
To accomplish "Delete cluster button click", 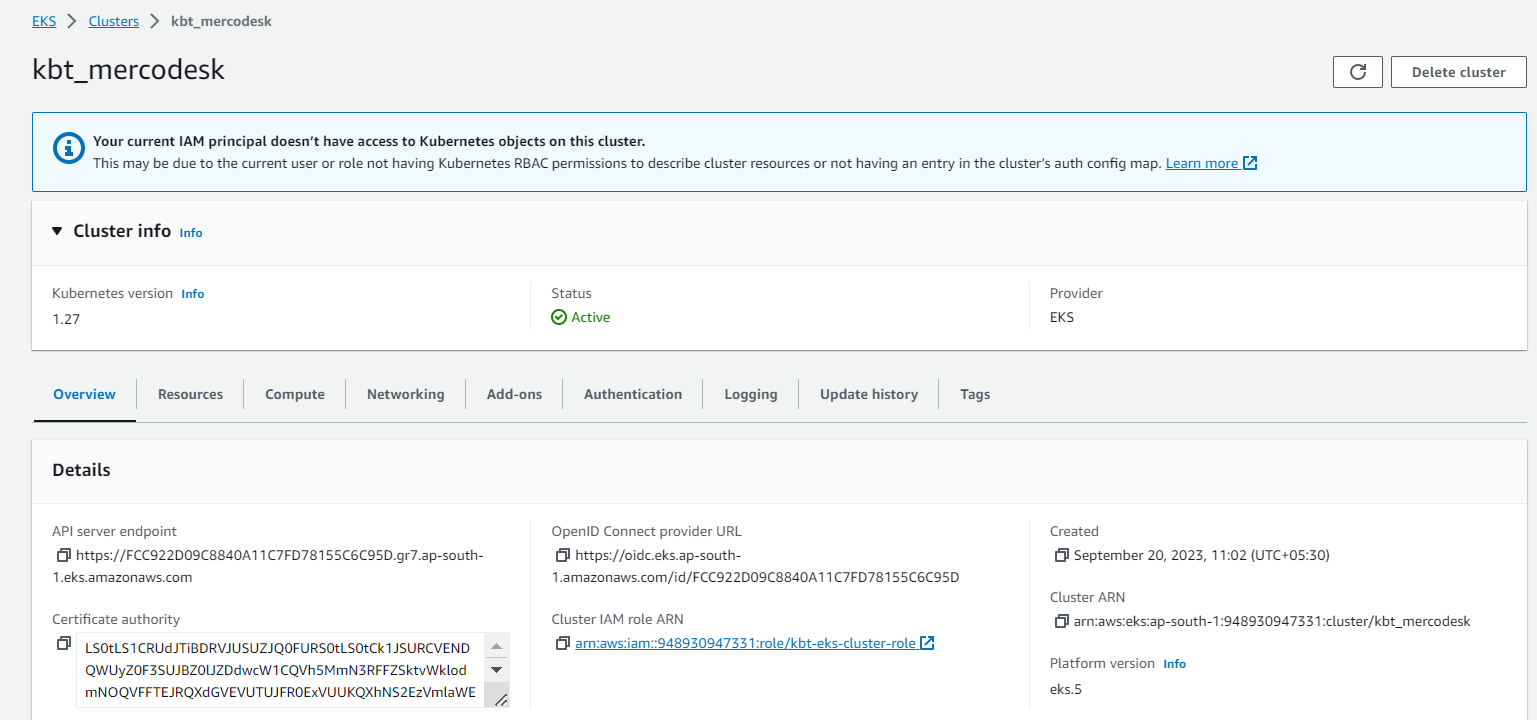I will (1458, 72).
